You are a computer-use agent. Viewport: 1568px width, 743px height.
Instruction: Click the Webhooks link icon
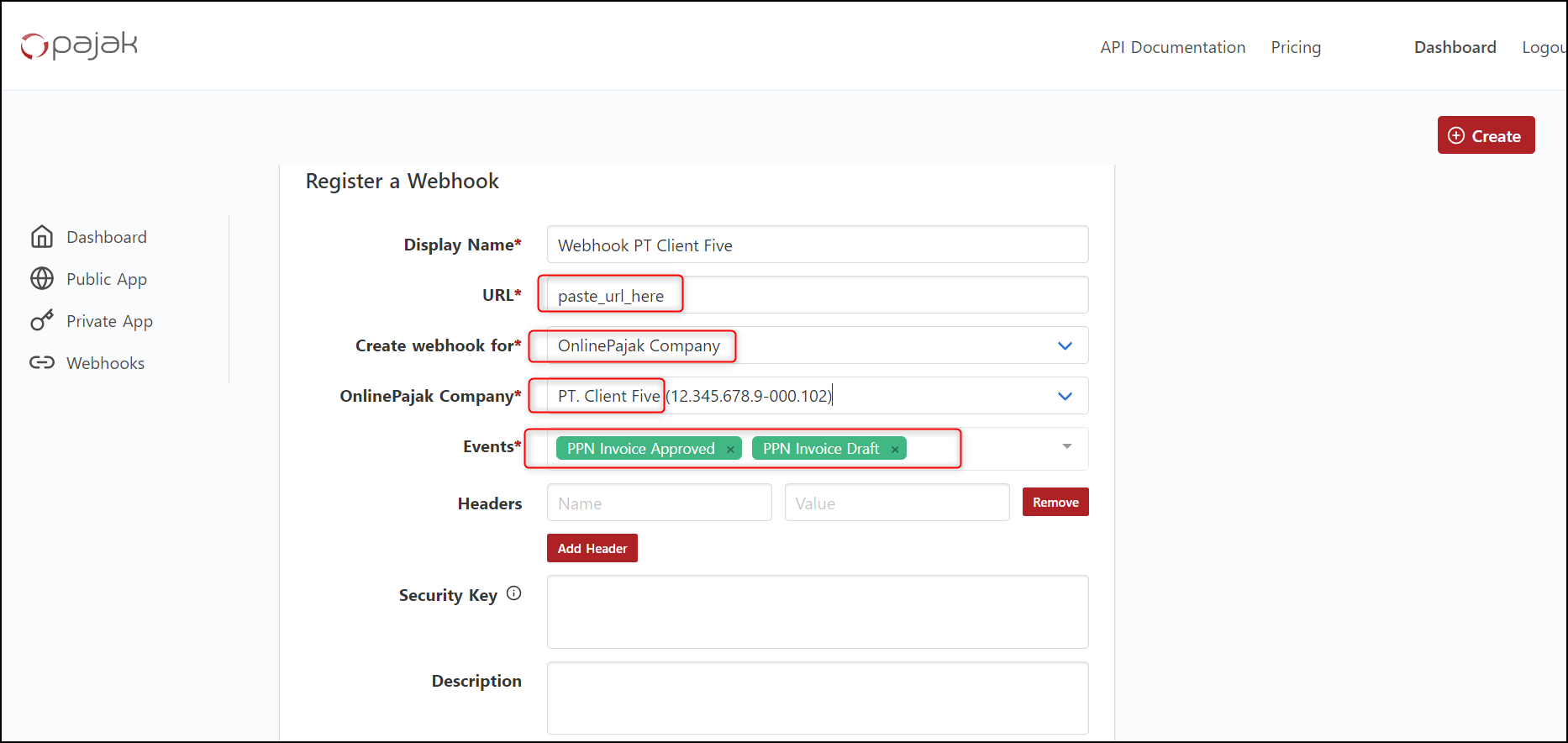coord(42,363)
